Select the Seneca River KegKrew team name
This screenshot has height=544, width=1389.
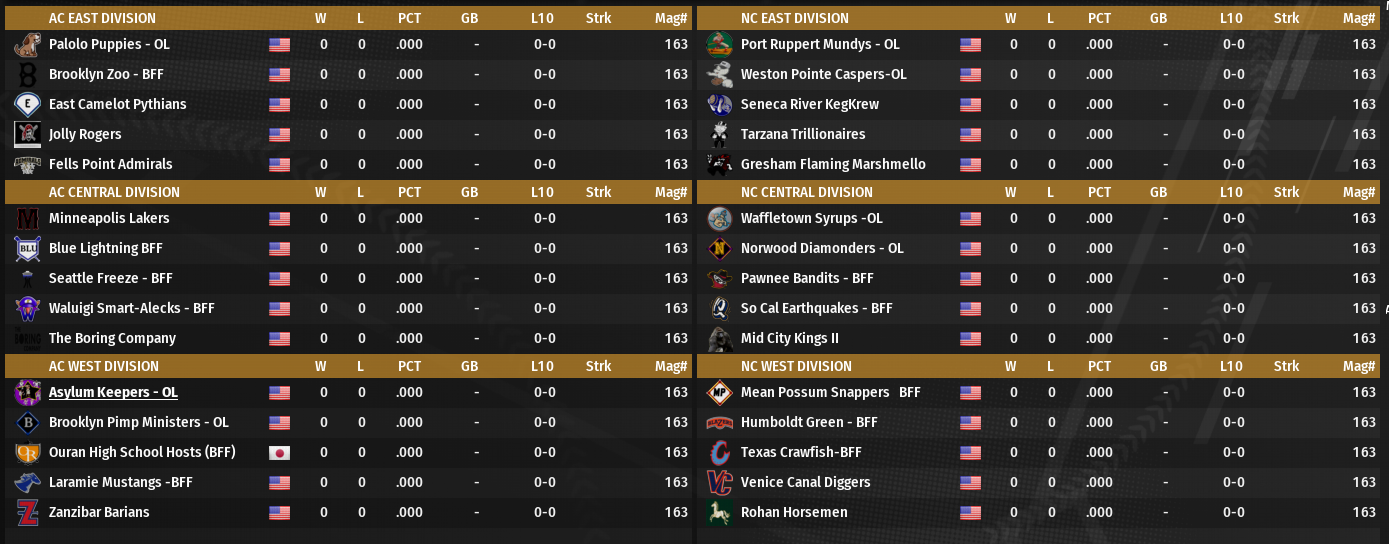tap(810, 104)
